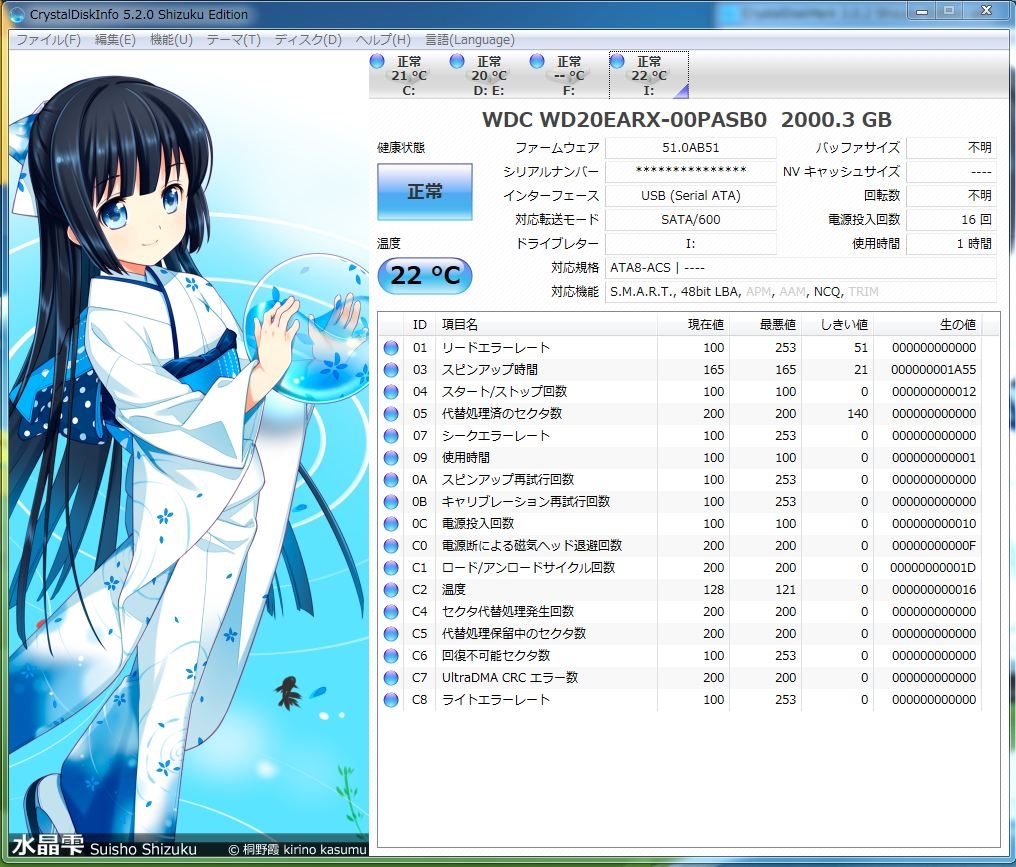Click CrystalDiskInfo title bar app icon
The height and width of the screenshot is (867, 1016).
(17, 14)
